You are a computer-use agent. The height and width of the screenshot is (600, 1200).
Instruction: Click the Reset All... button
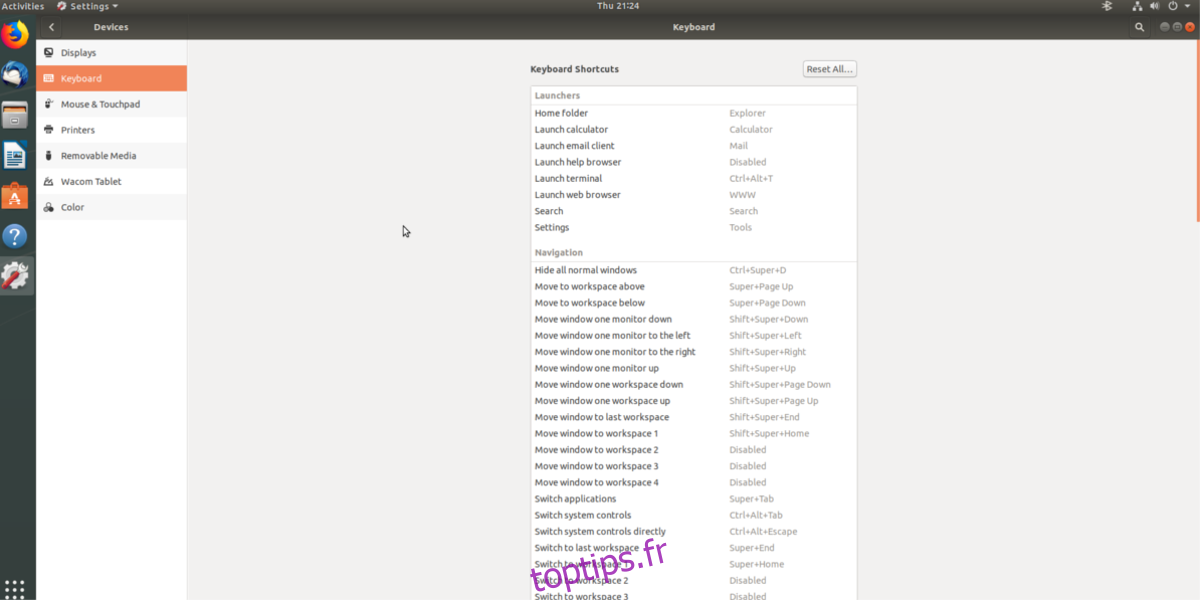click(829, 69)
